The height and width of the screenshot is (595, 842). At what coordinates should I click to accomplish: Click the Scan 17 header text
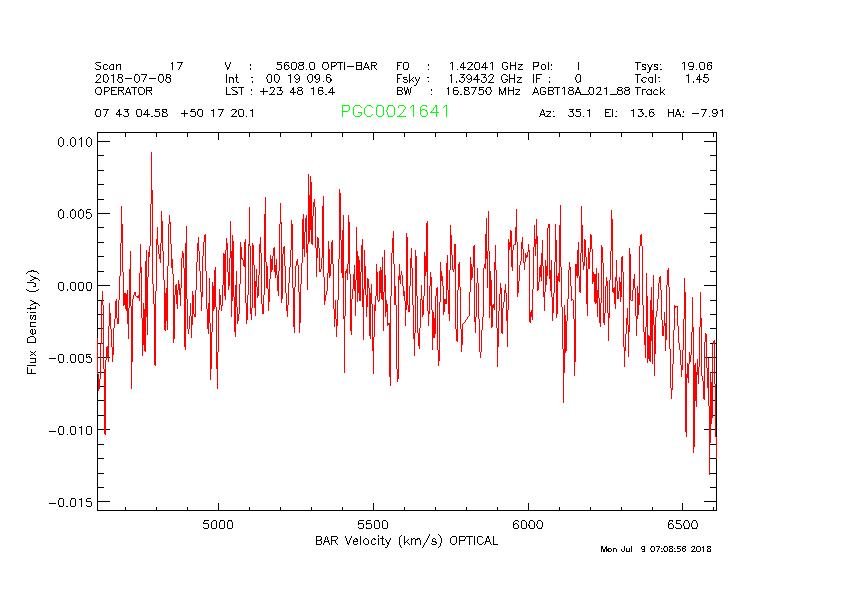click(139, 66)
